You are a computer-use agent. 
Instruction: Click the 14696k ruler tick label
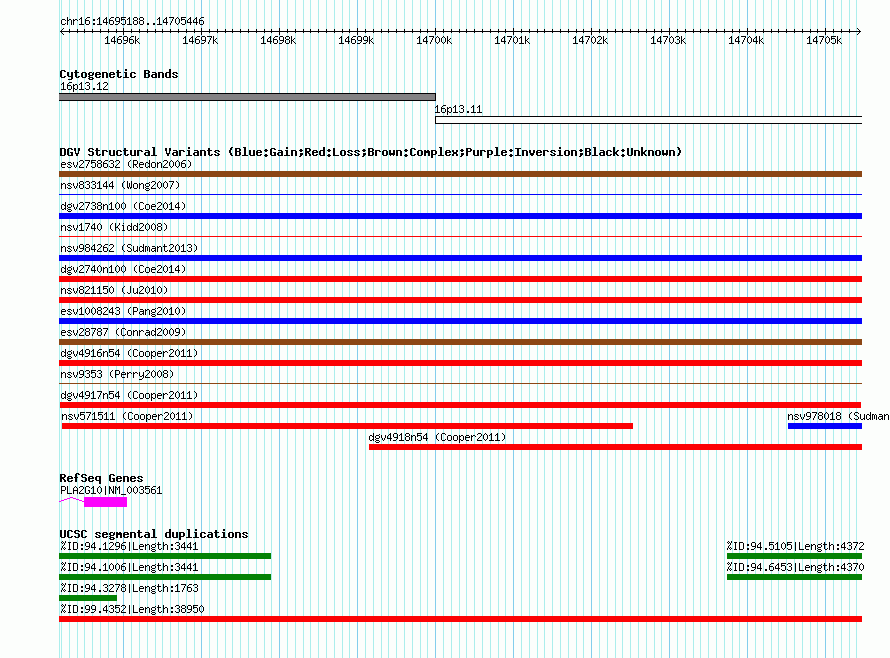coord(122,40)
